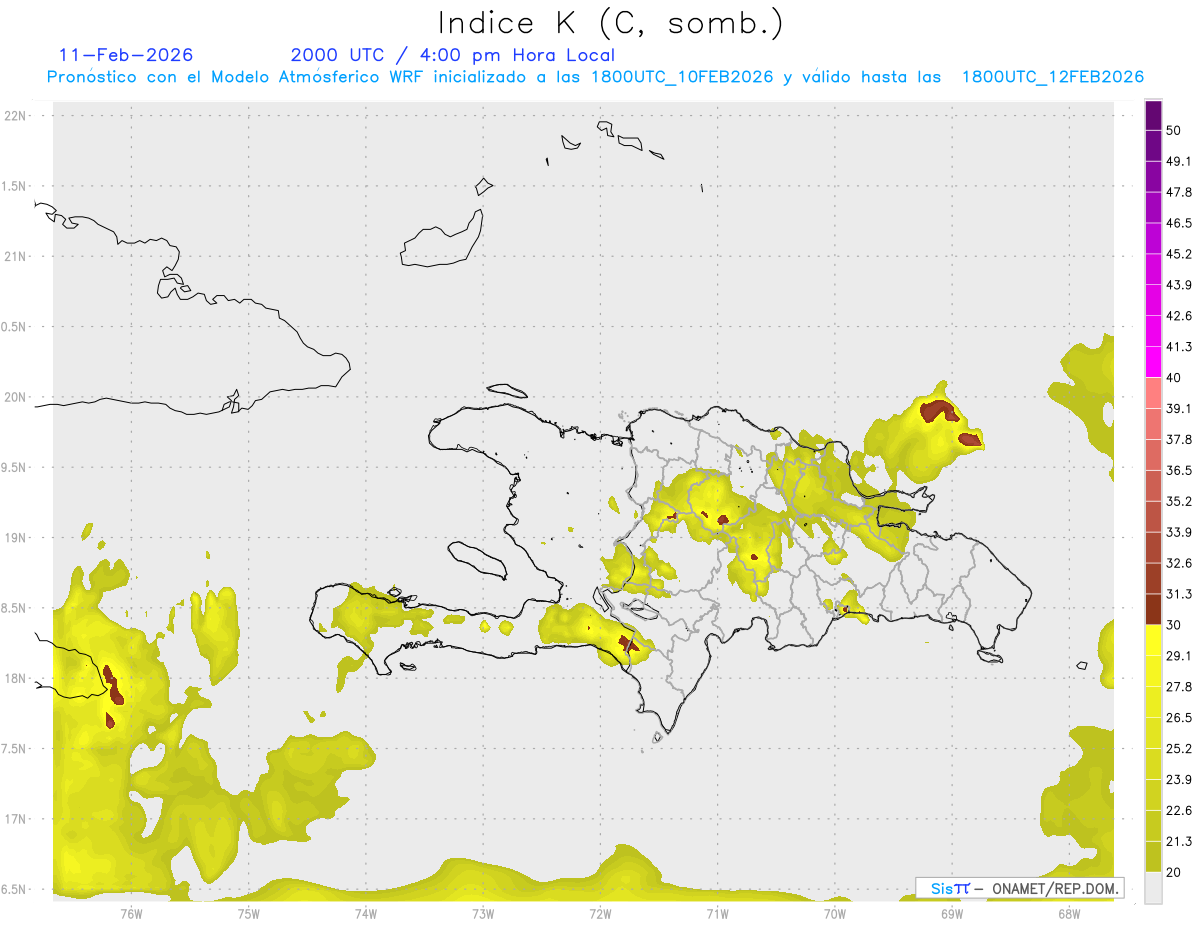The width and height of the screenshot is (1200, 927).
Task: Click the colorbar value "31.3"
Action: click(x=1179, y=594)
